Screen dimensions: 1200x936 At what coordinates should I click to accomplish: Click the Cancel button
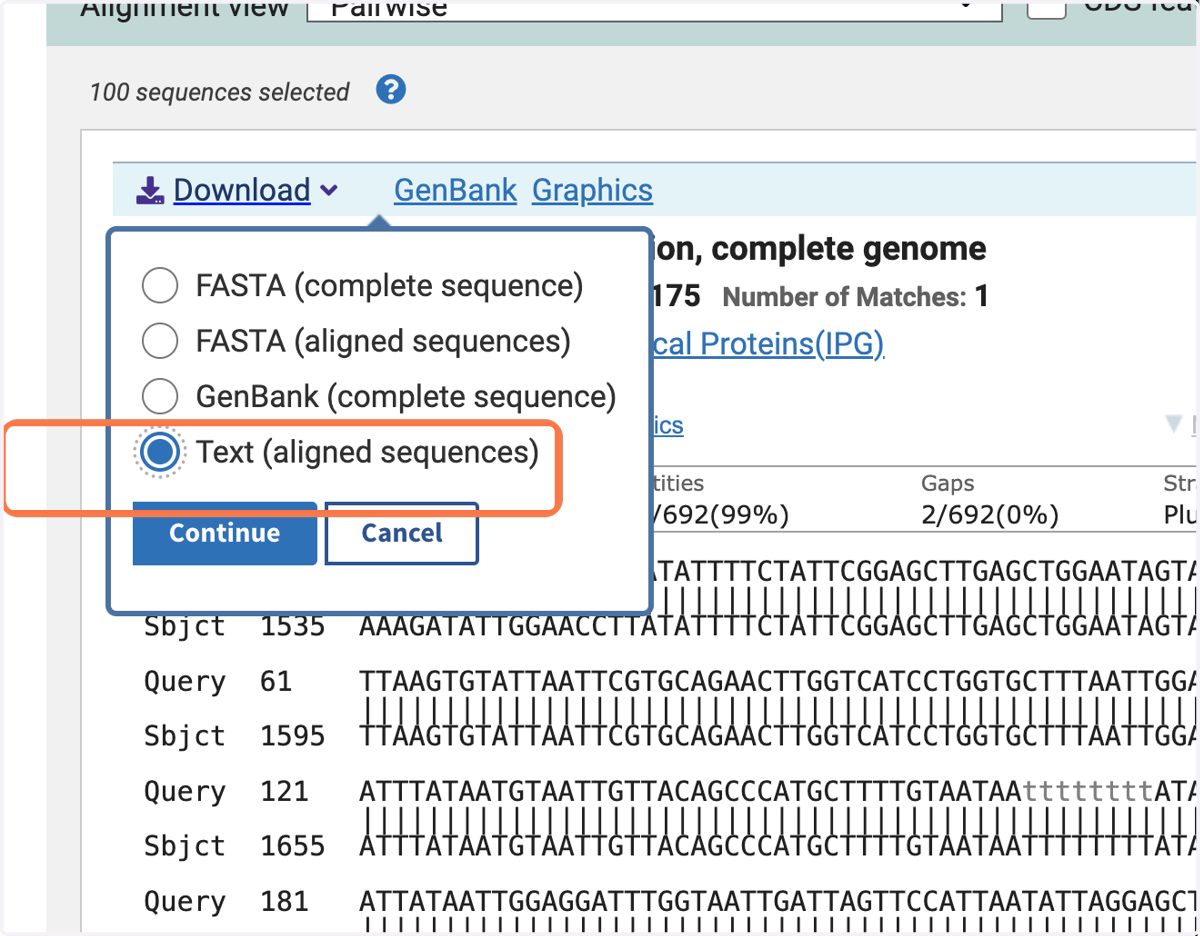(x=402, y=533)
